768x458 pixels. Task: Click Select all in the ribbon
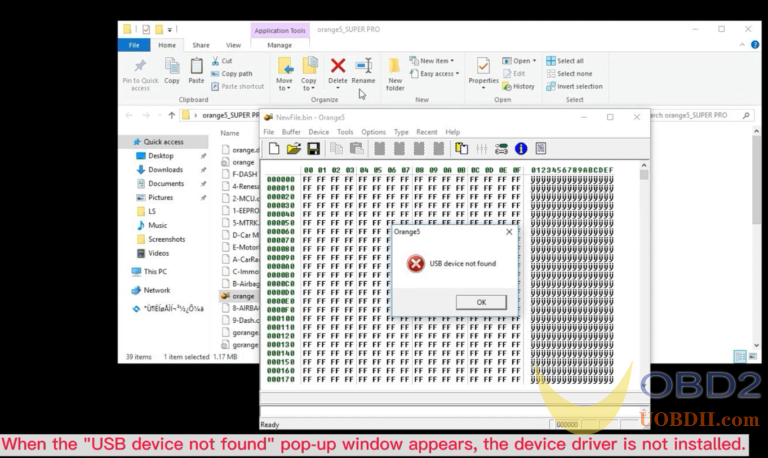pyautogui.click(x=570, y=61)
